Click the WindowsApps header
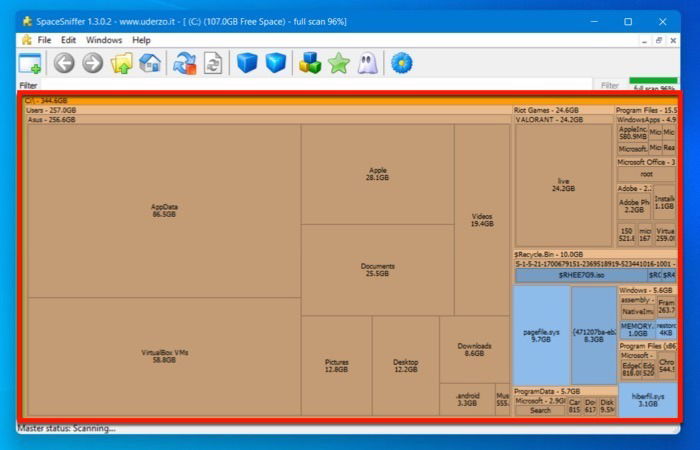Screen dimensions: 700x450 (646, 120)
